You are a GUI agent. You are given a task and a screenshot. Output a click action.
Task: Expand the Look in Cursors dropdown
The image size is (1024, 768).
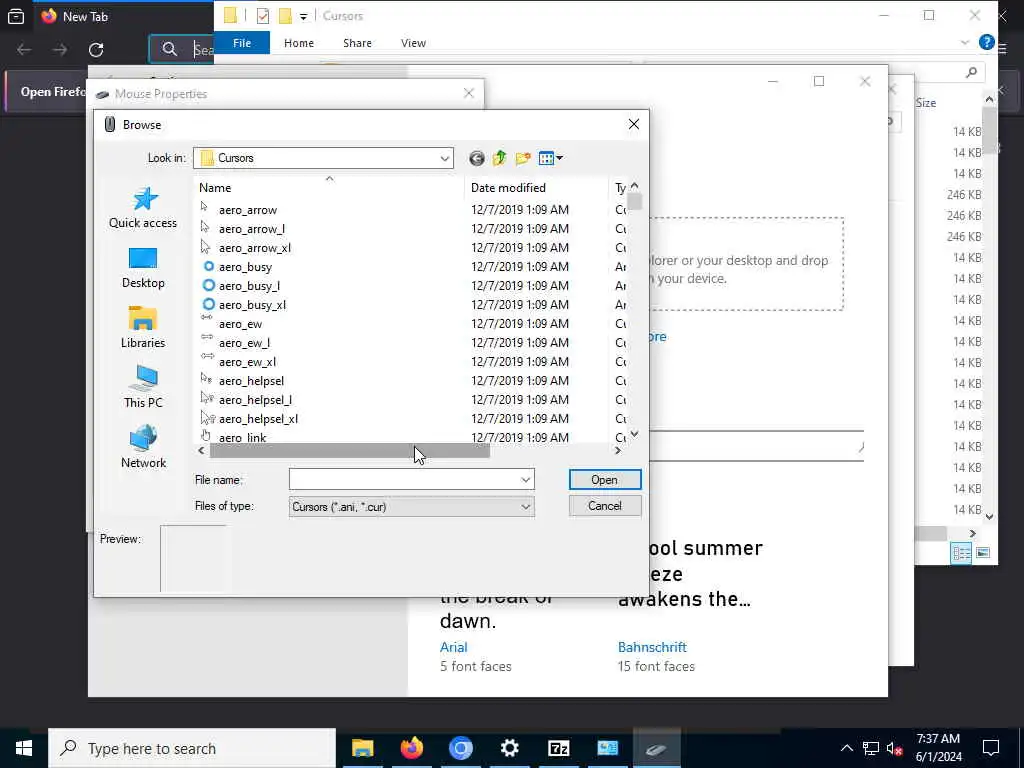[x=445, y=158]
